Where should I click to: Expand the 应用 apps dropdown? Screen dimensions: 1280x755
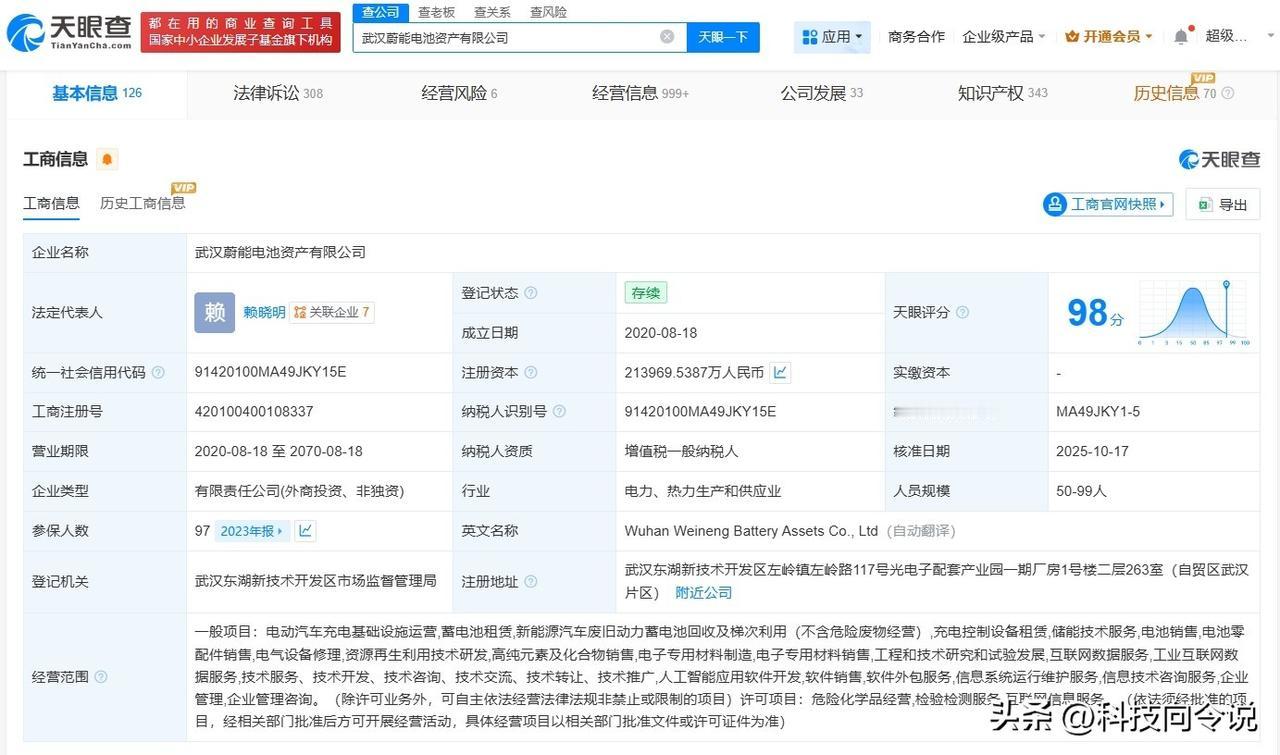click(833, 37)
